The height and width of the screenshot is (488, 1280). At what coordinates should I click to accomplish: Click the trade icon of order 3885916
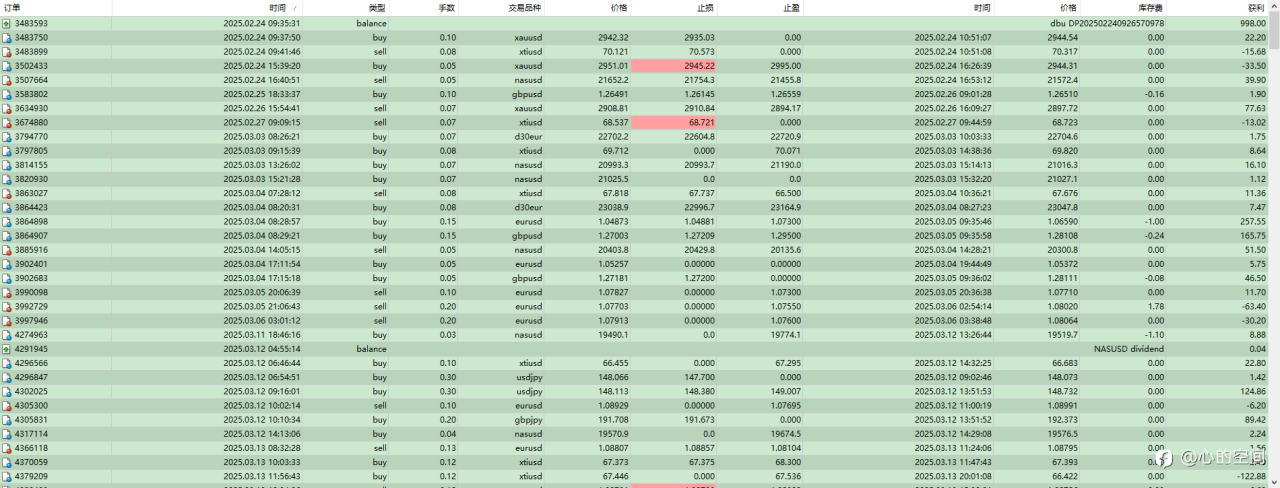(6, 250)
